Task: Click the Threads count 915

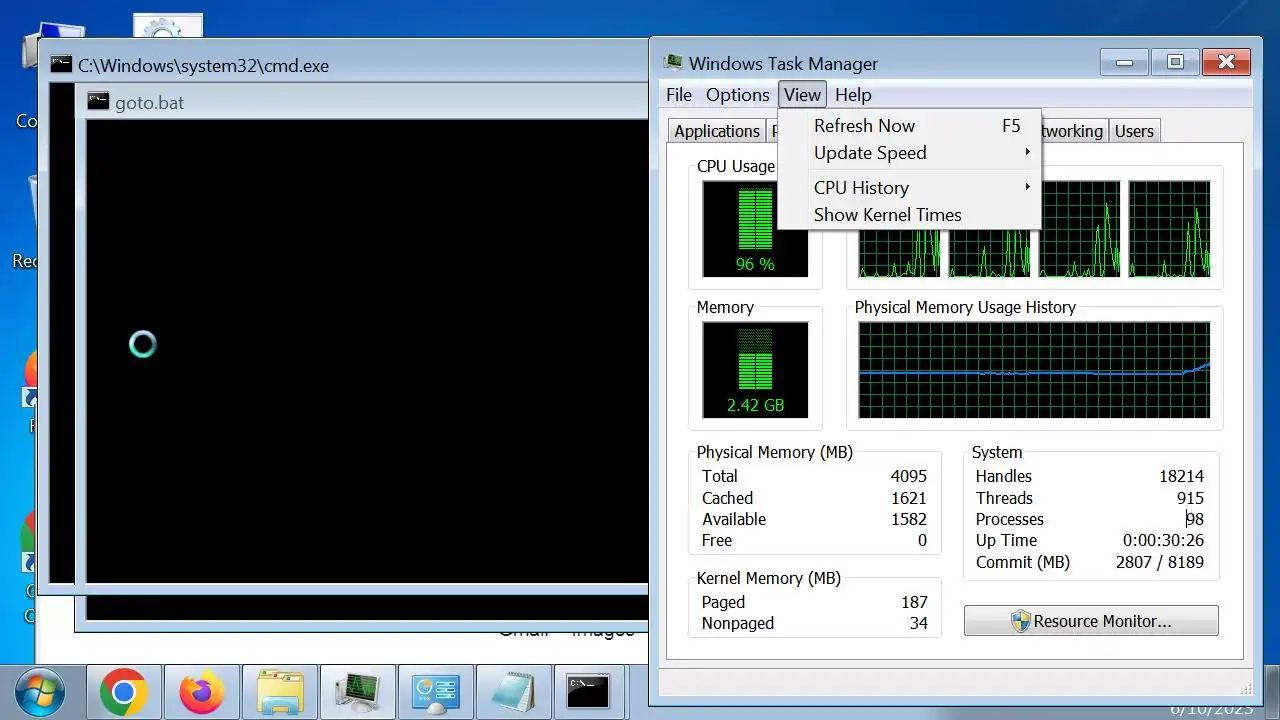Action: [1190, 498]
